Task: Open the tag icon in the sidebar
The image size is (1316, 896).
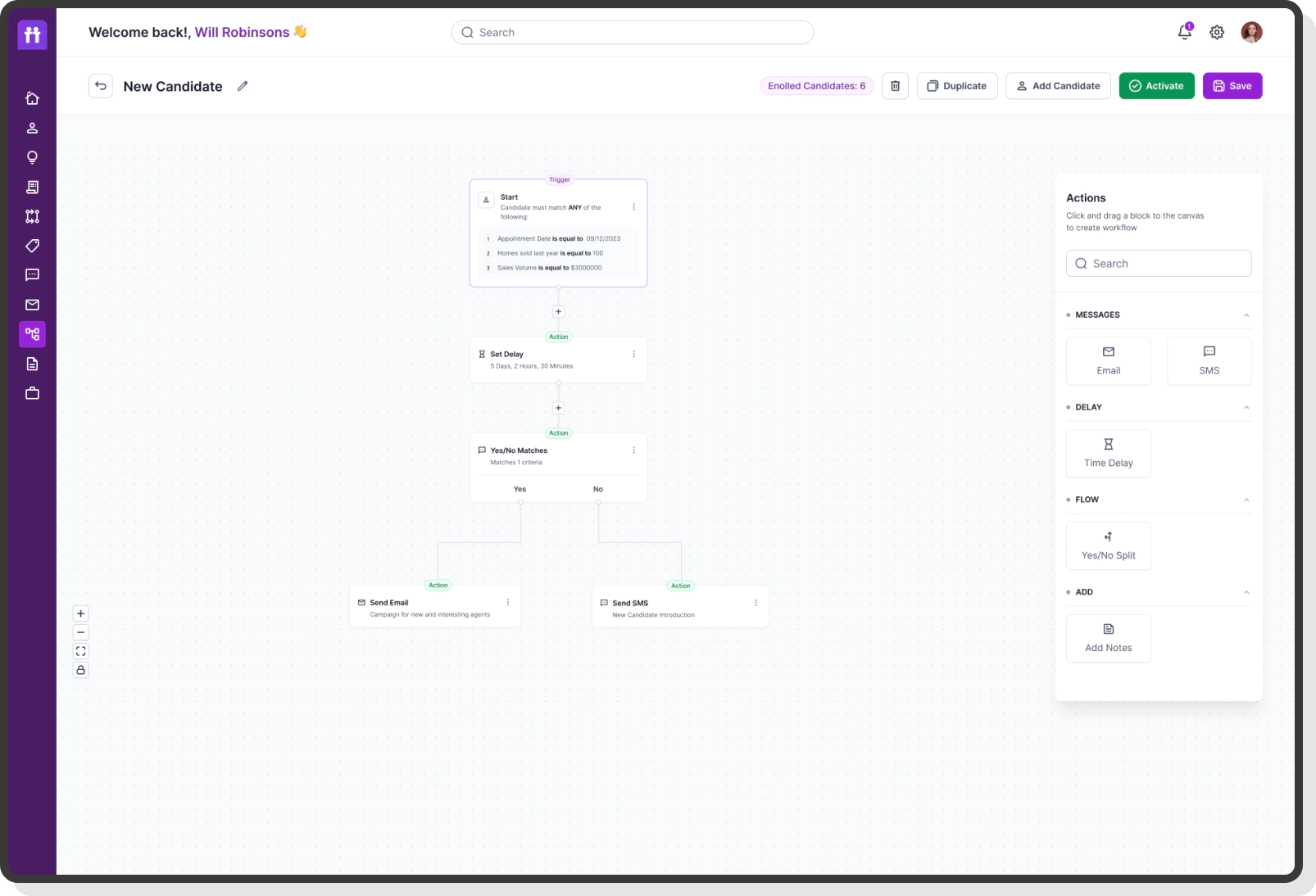Action: (32, 246)
